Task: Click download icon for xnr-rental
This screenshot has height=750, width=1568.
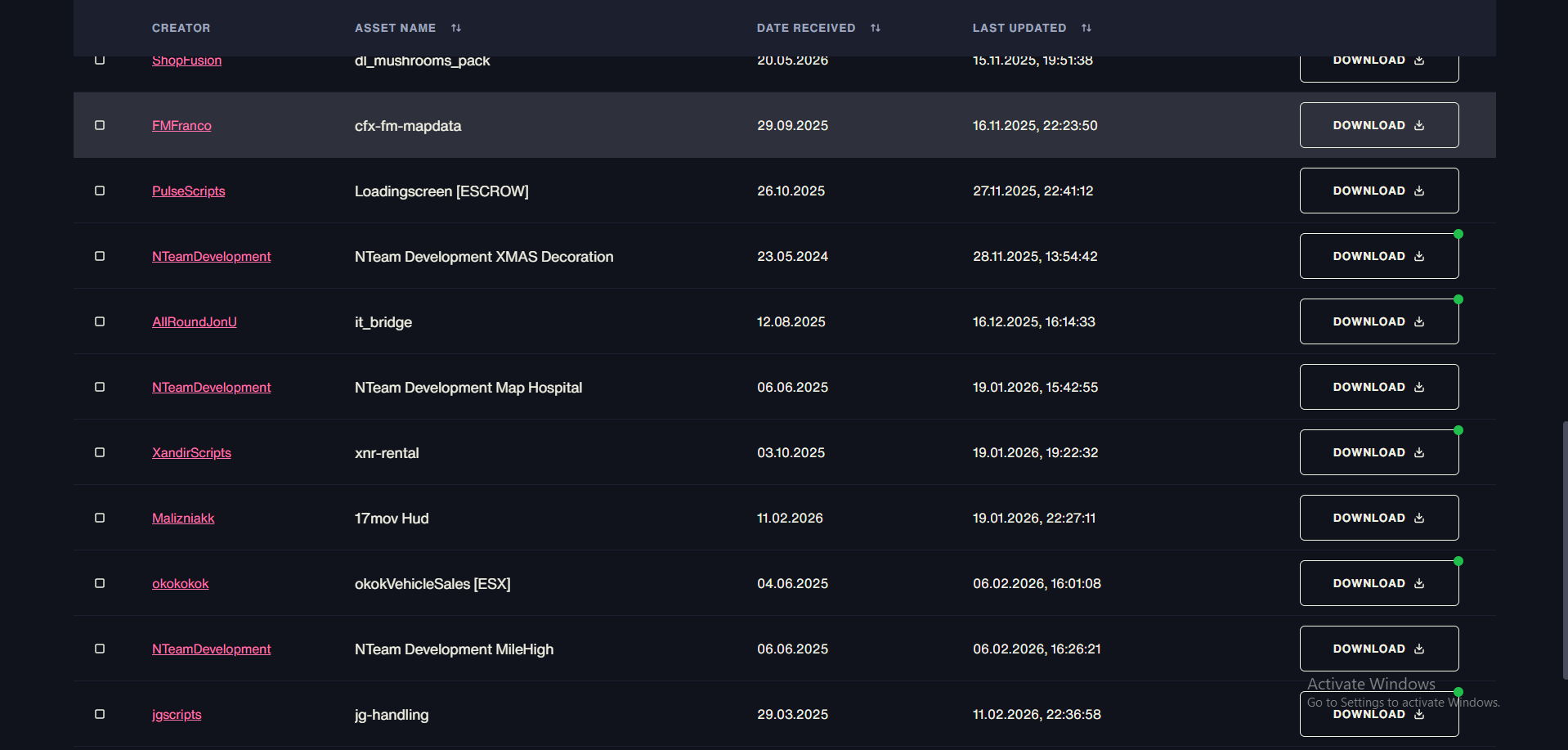Action: coord(1419,452)
